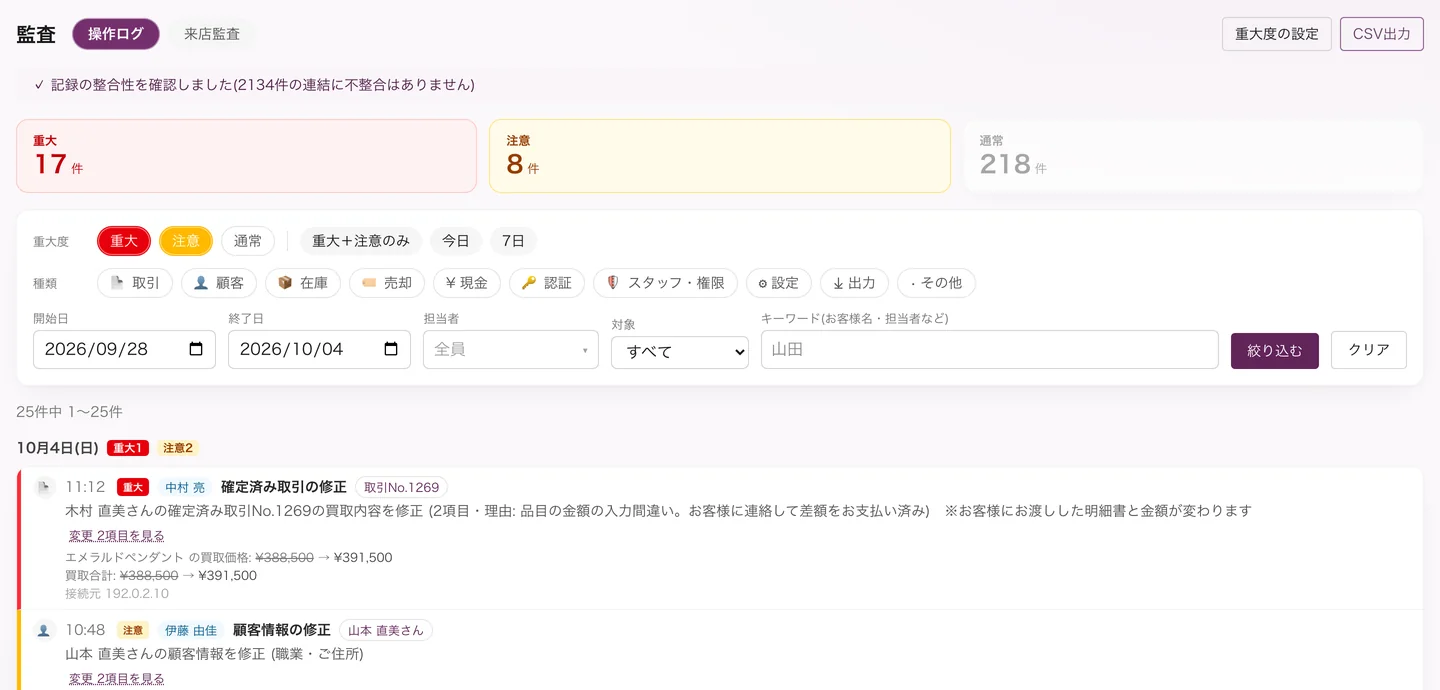Image resolution: width=1440 pixels, height=690 pixels.
Task: Filter by 顧客 type
Action: coord(219,283)
